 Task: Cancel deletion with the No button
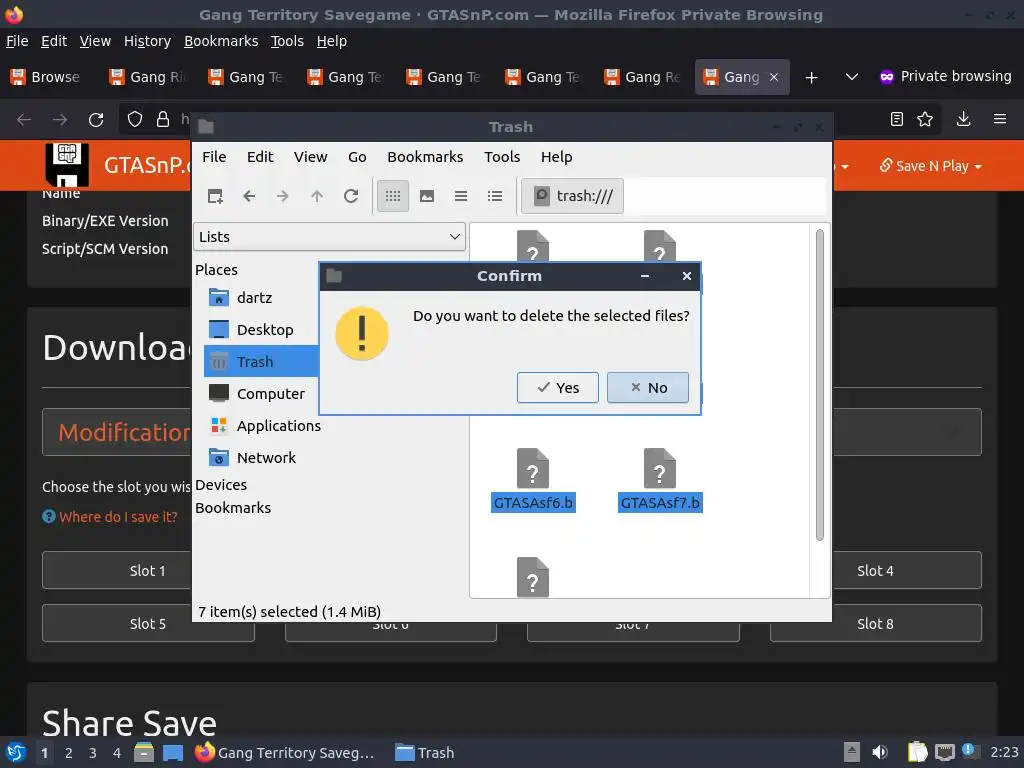647,387
